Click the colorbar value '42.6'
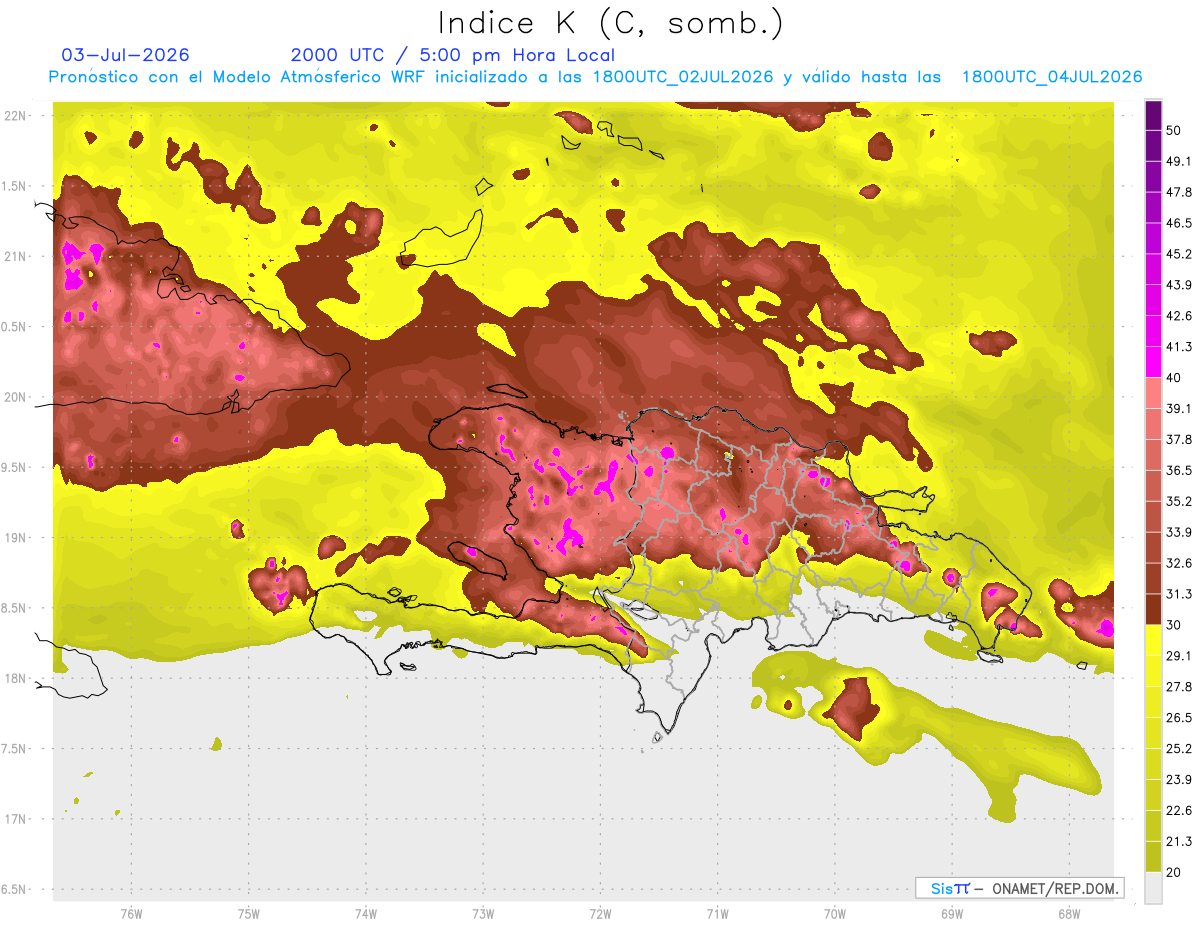Screen dimensions: 1200x927 pyautogui.click(x=1179, y=316)
